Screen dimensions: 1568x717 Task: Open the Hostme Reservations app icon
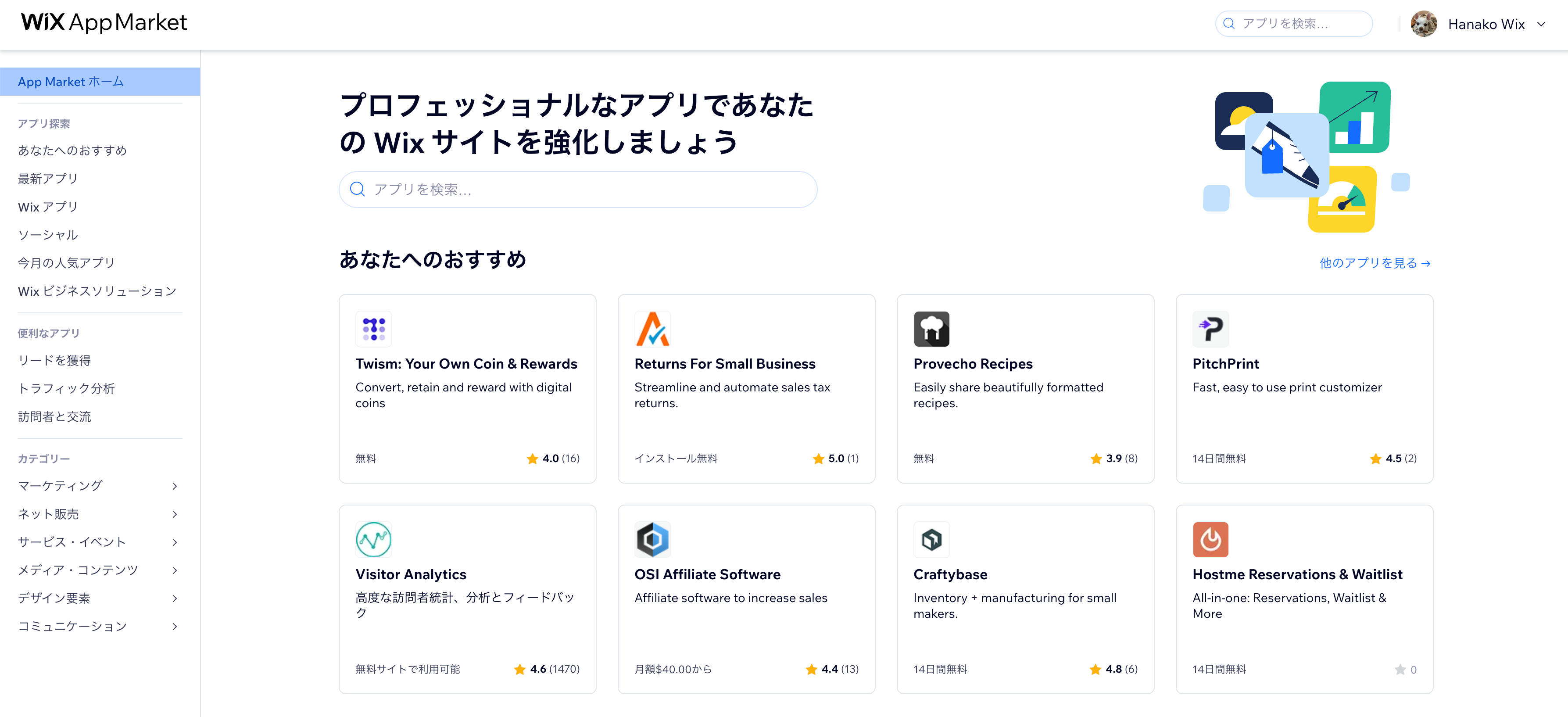[x=1211, y=539]
